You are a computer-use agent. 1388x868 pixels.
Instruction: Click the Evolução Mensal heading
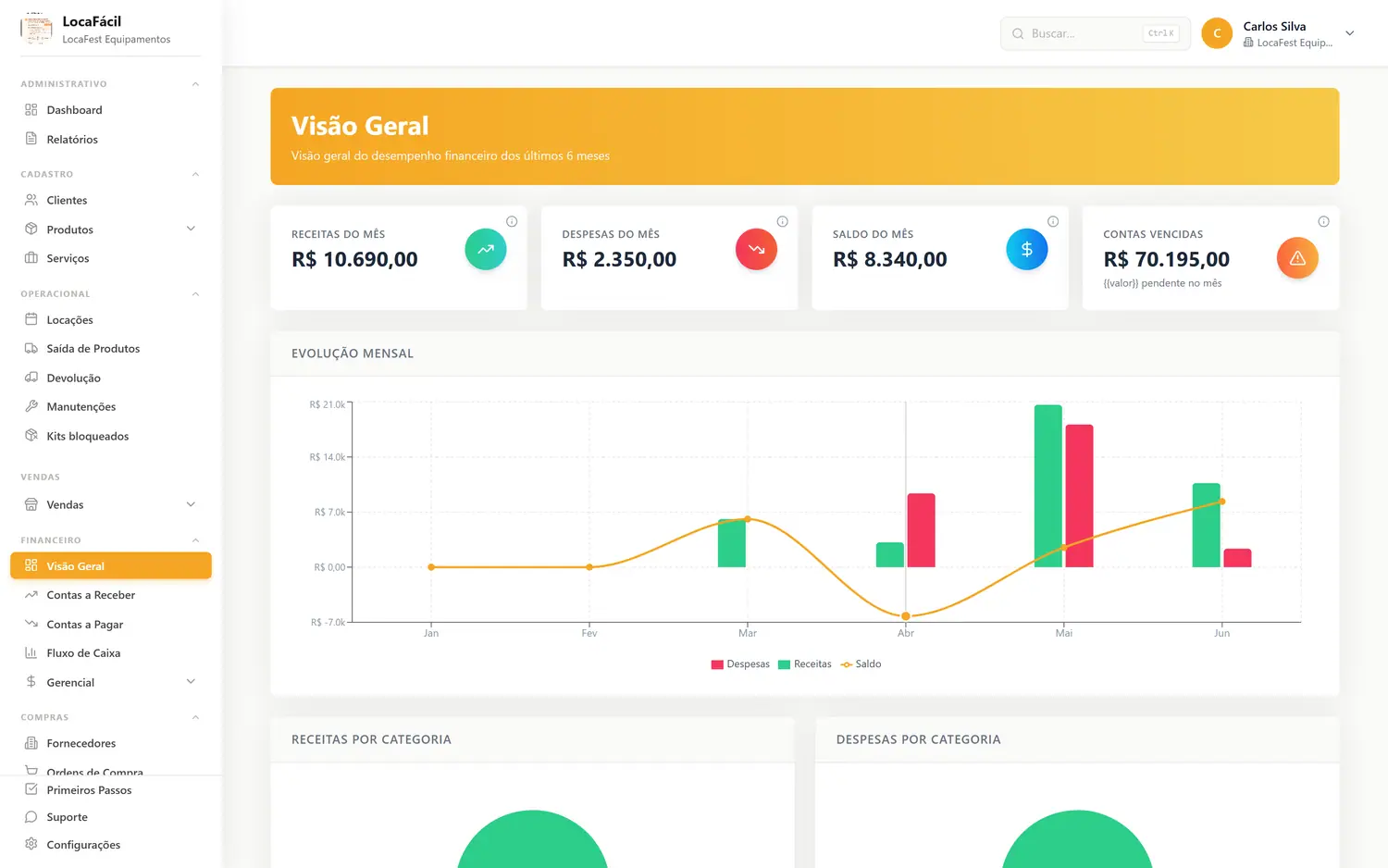[x=353, y=353]
